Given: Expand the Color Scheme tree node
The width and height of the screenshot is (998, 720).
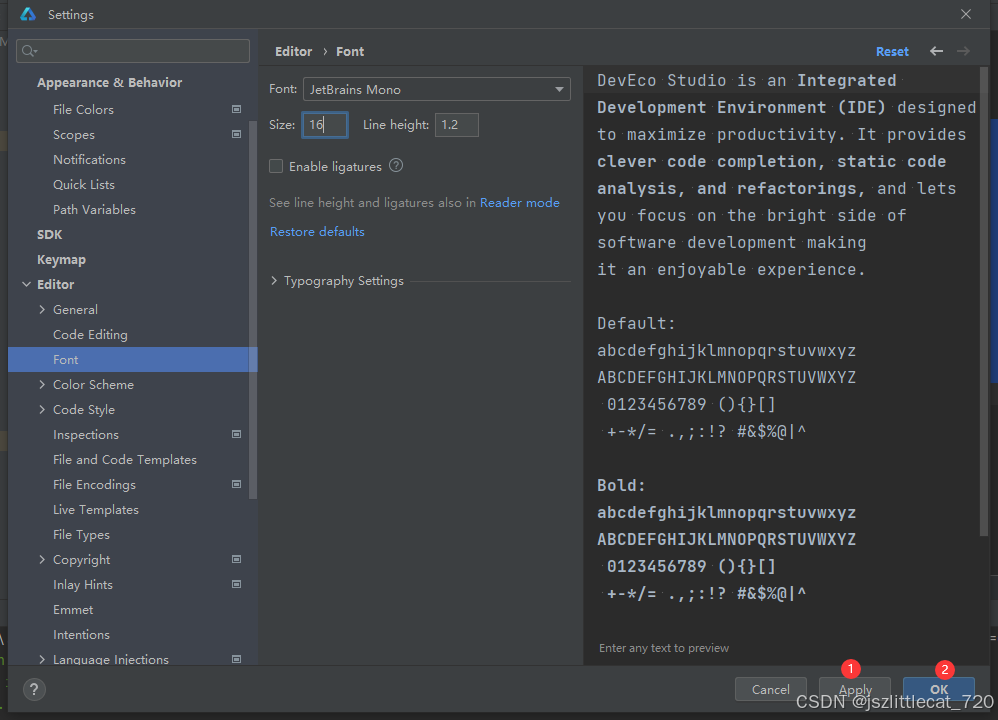Looking at the screenshot, I should 42,384.
